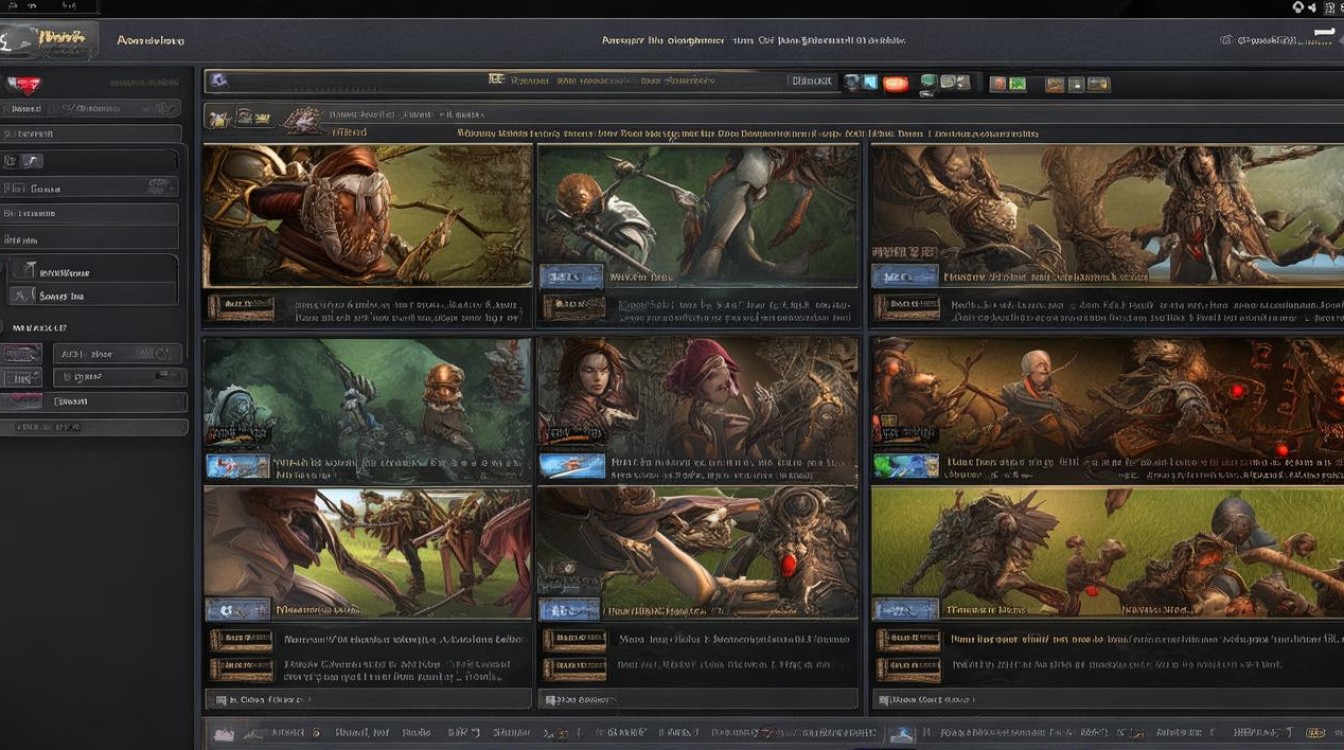The height and width of the screenshot is (750, 1344).
Task: Click the red oval toolbar button
Action: pos(896,84)
